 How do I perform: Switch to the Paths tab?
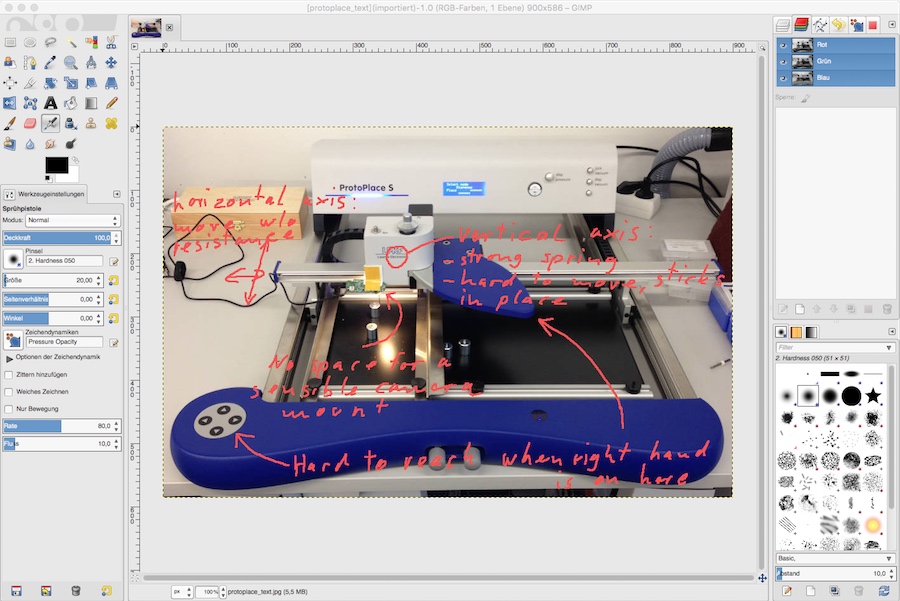point(820,25)
